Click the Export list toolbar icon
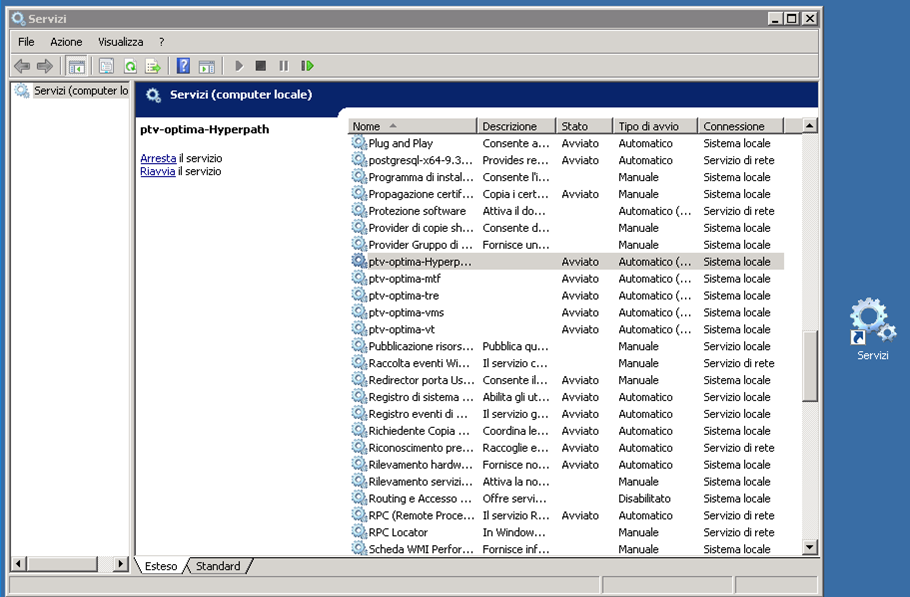Screen dimensions: 910x597 [x=153, y=66]
